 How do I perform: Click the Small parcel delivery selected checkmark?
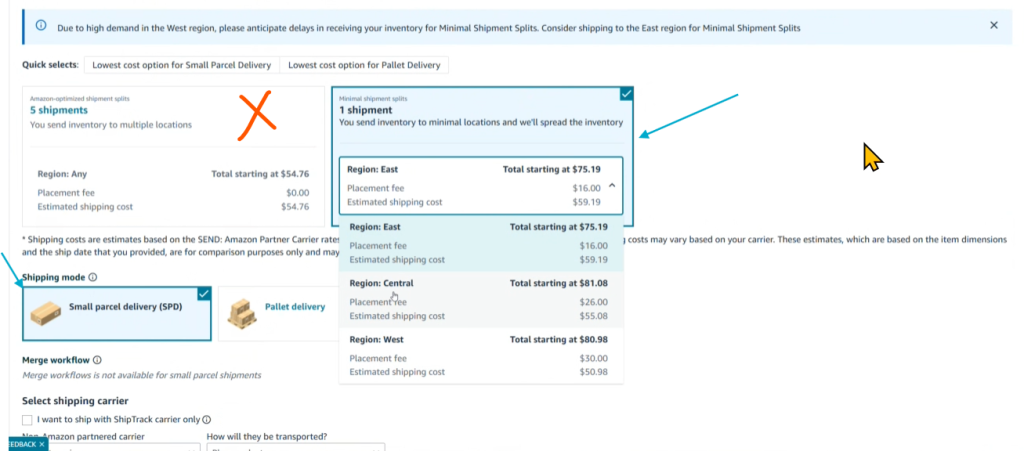point(204,293)
